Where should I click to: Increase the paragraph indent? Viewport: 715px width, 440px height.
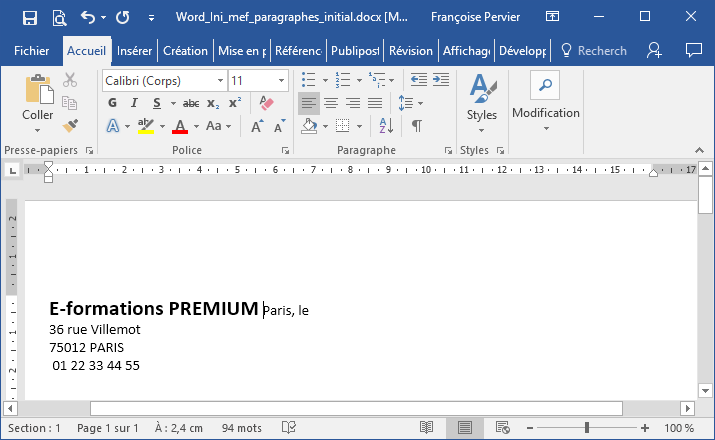442,80
